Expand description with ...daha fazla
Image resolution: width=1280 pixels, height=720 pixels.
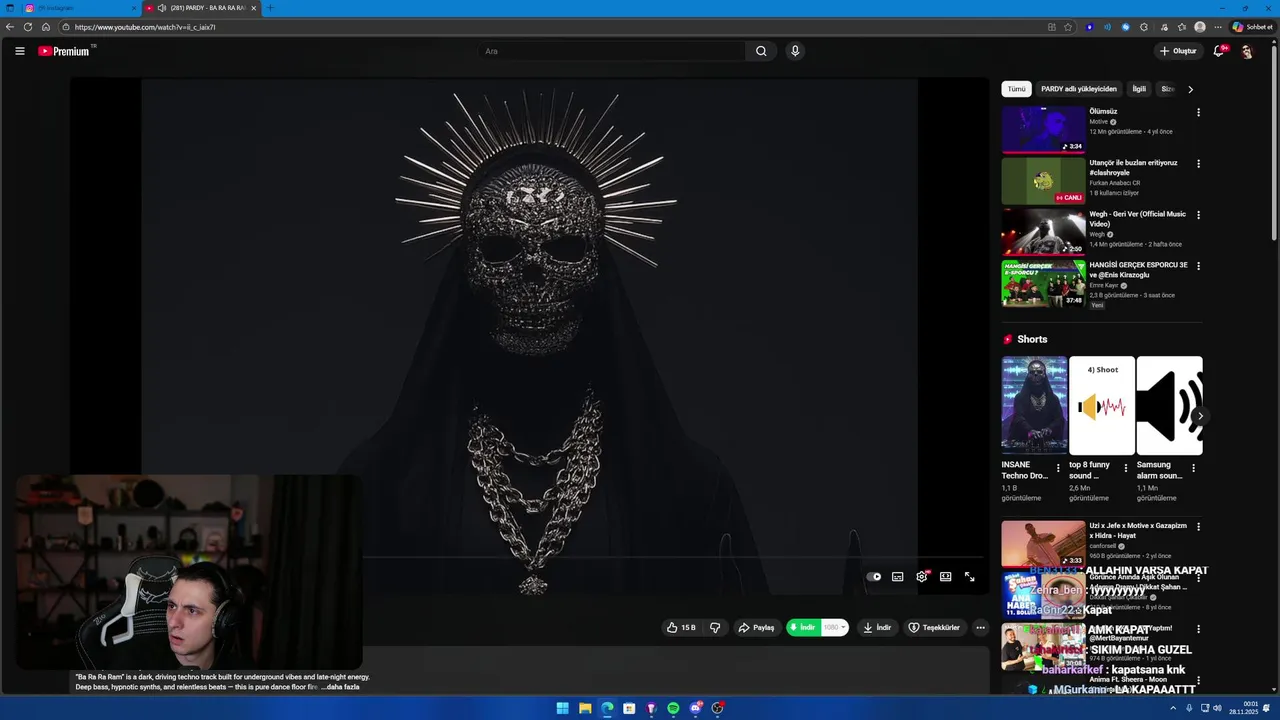pyautogui.click(x=340, y=687)
